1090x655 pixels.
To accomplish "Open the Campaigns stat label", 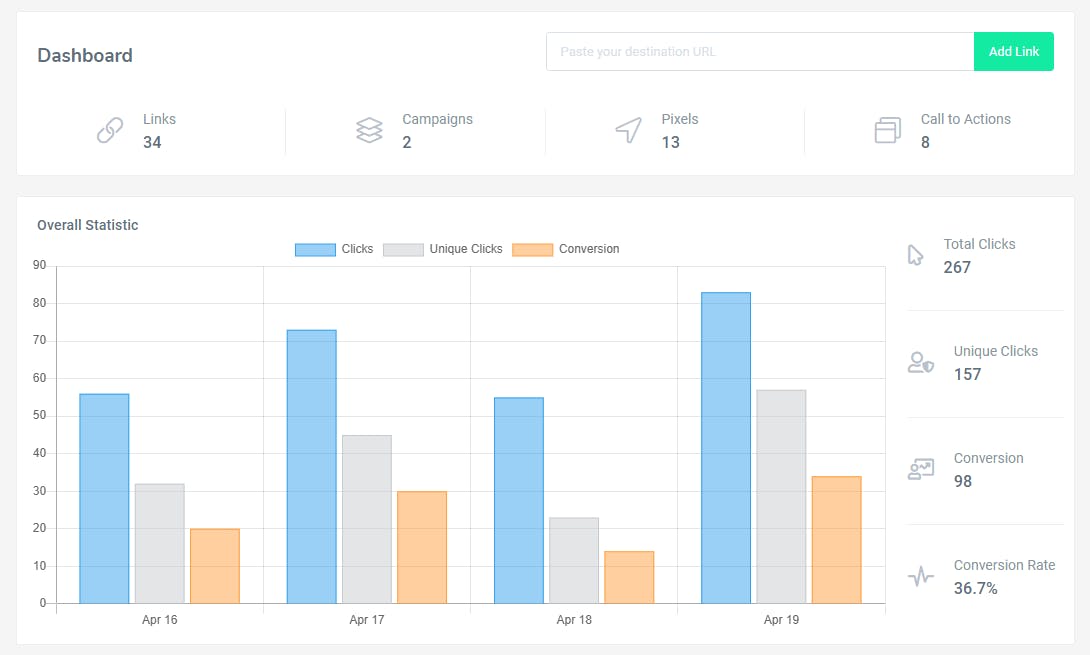I will (437, 119).
